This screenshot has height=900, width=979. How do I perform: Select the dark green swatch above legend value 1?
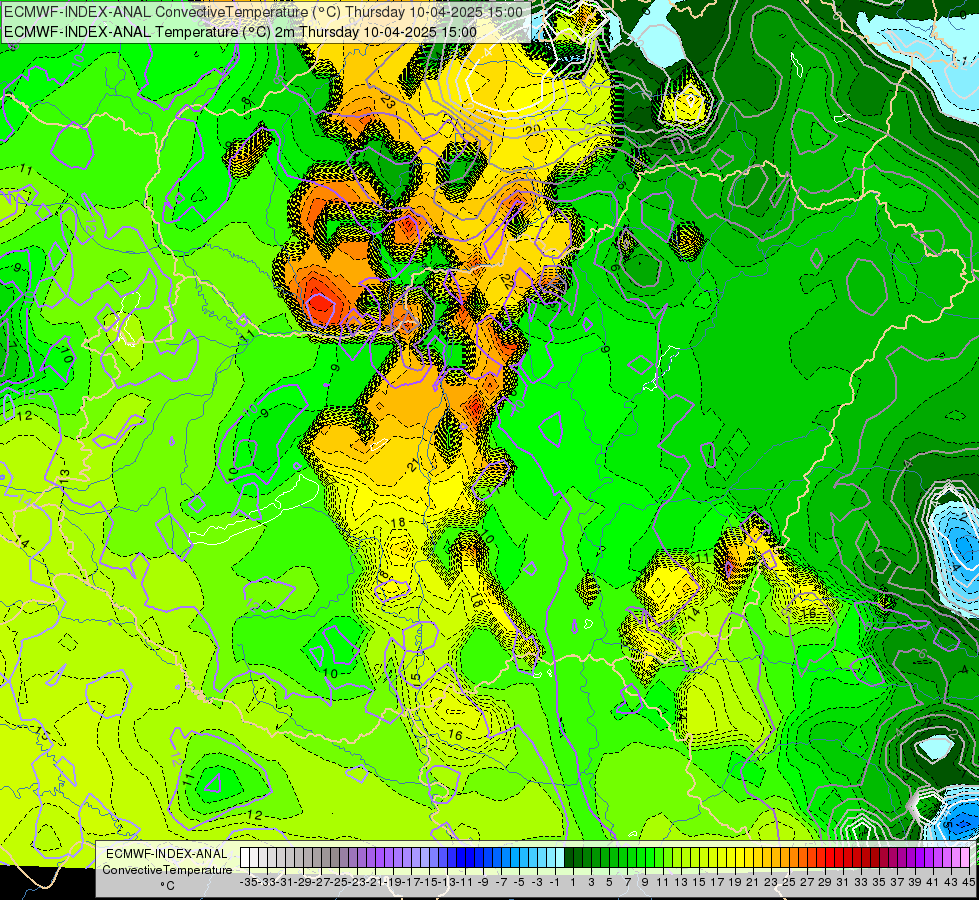(x=569, y=857)
